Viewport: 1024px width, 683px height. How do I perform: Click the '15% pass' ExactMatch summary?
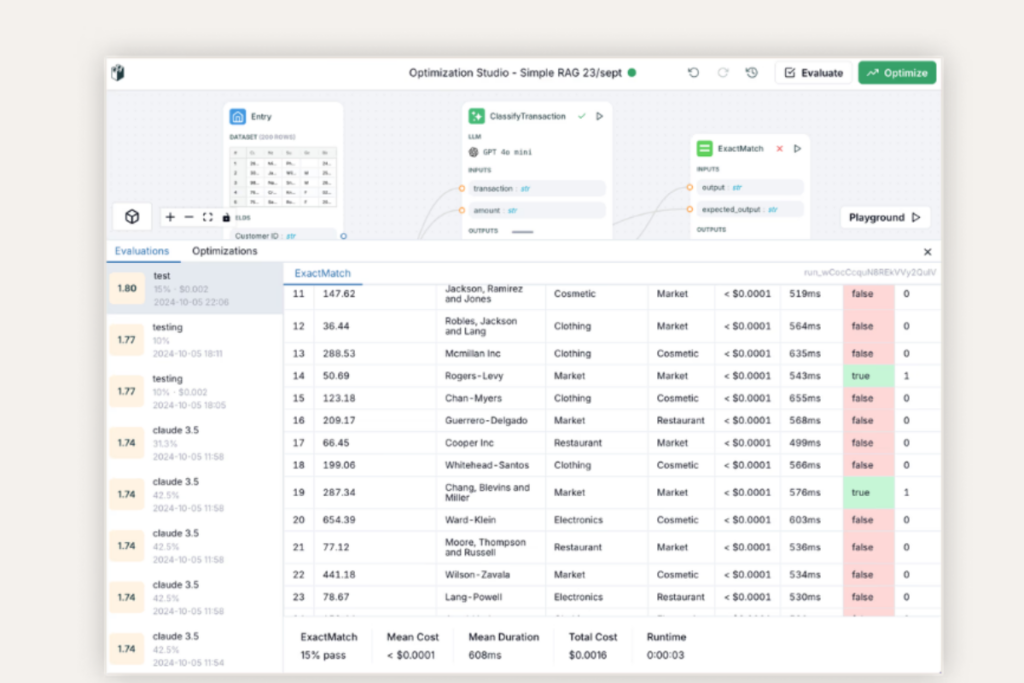[323, 655]
